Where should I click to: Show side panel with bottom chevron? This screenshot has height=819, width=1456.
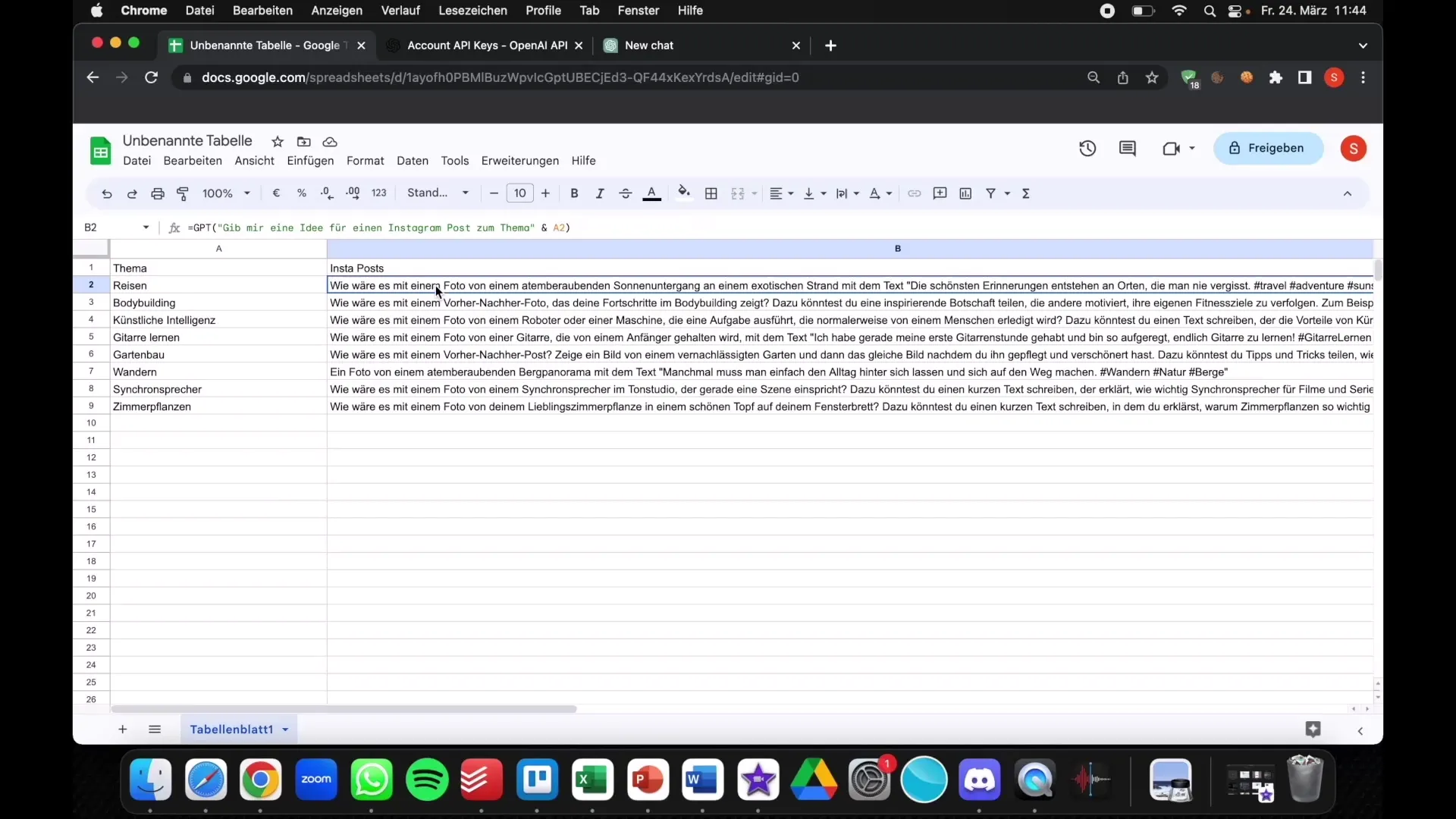[1360, 731]
